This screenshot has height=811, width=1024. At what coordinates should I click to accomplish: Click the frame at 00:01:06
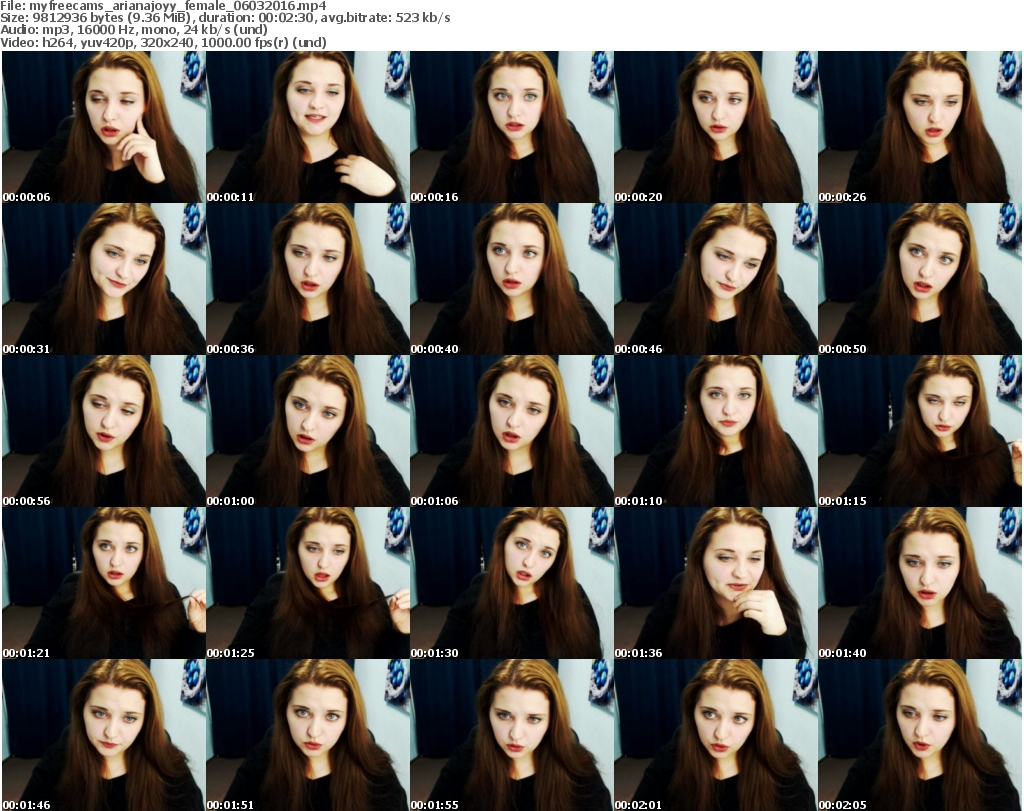coord(511,431)
